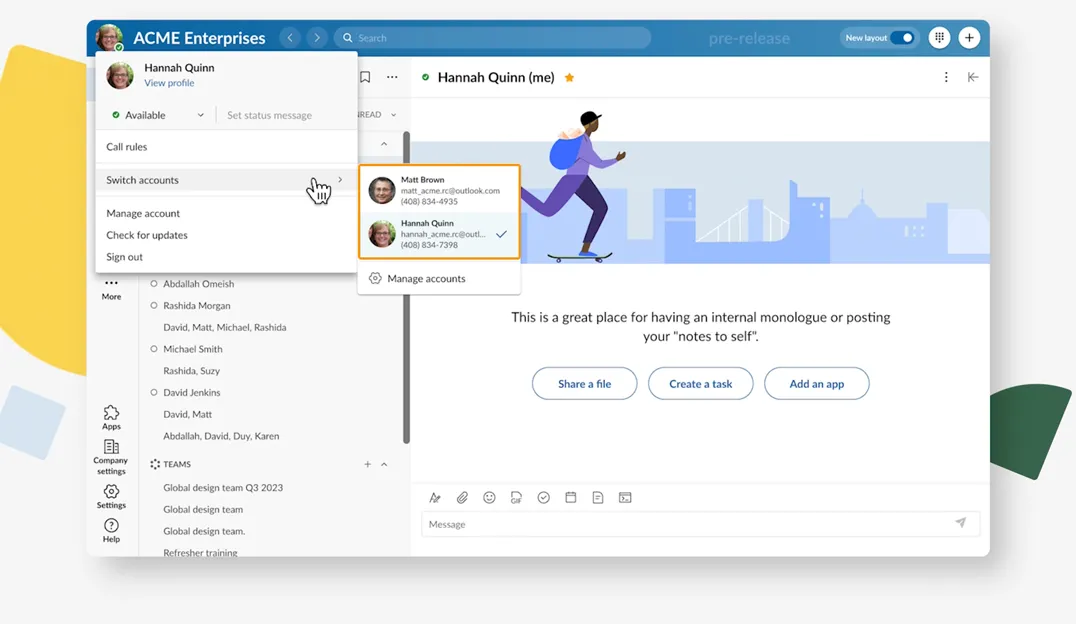Insert a GIF using the GIF icon
The image size is (1076, 624).
[516, 497]
